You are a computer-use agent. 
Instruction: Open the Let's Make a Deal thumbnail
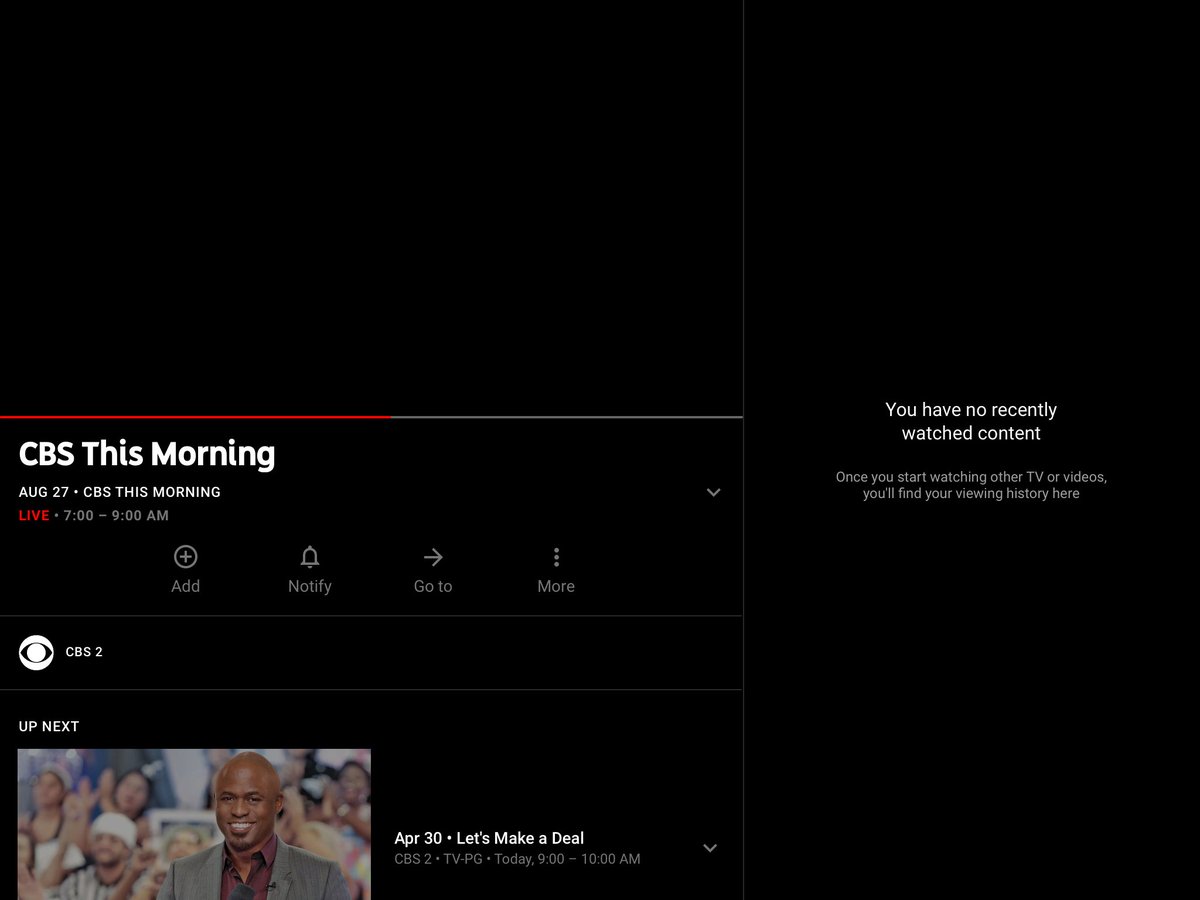pos(194,824)
